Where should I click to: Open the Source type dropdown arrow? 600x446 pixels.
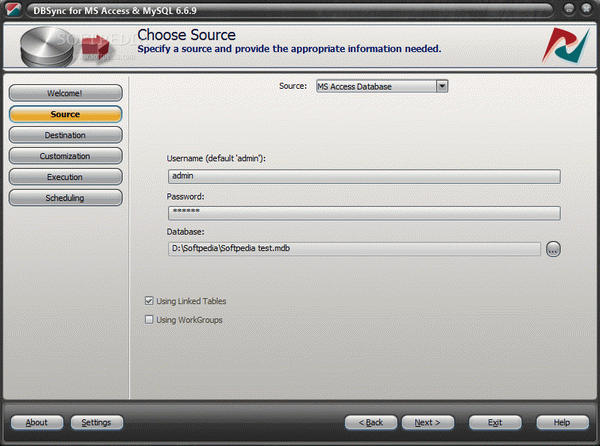[x=442, y=86]
